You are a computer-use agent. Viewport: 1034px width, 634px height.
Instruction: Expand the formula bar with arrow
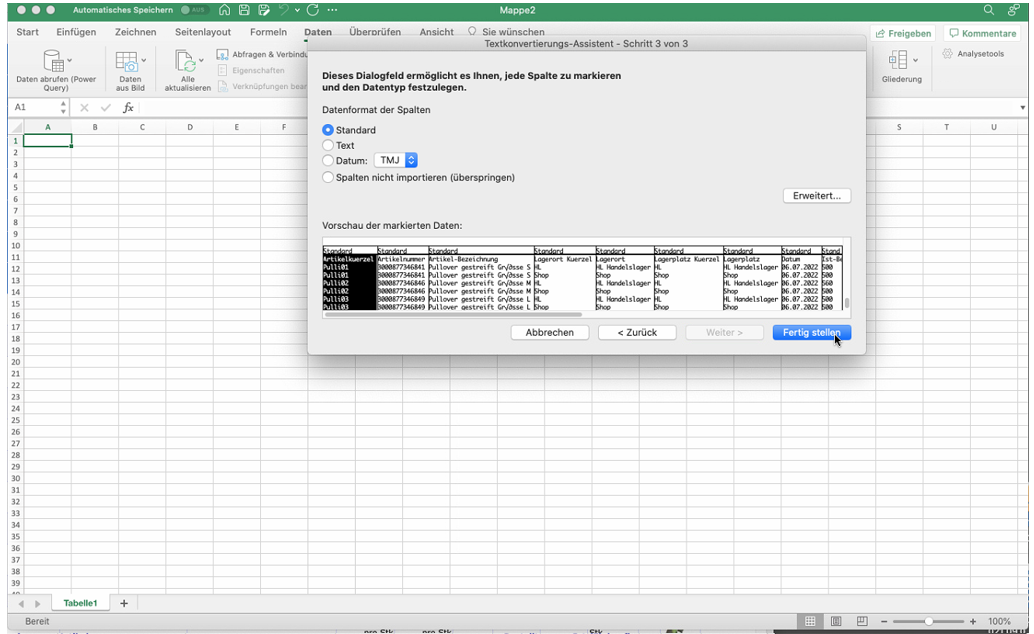pos(1022,108)
